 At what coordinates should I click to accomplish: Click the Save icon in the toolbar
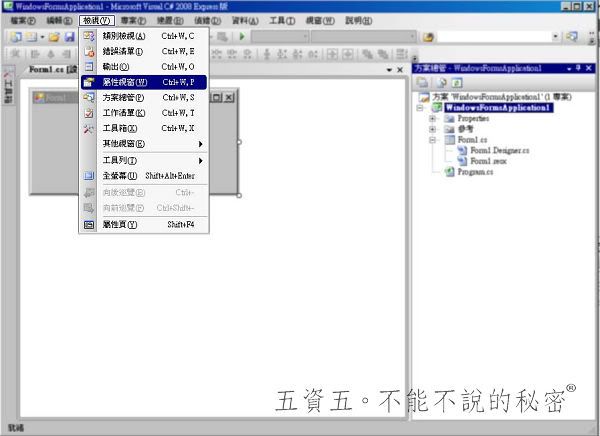(x=69, y=37)
